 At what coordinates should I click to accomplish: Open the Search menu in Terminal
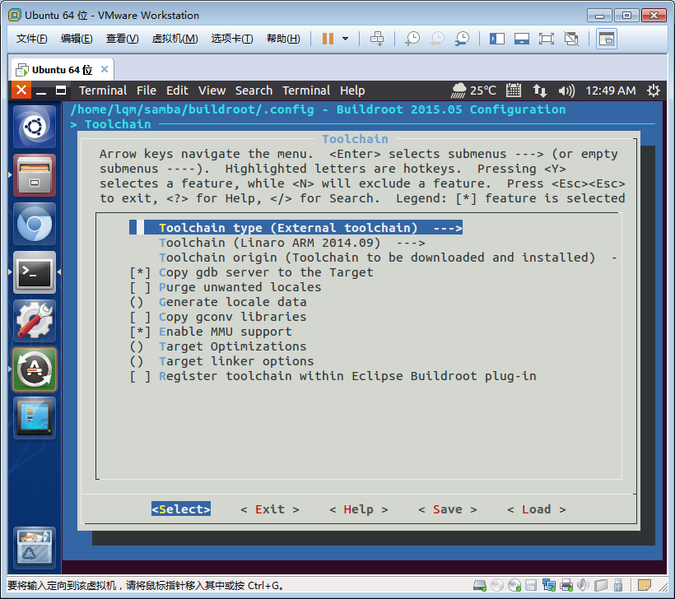254,90
